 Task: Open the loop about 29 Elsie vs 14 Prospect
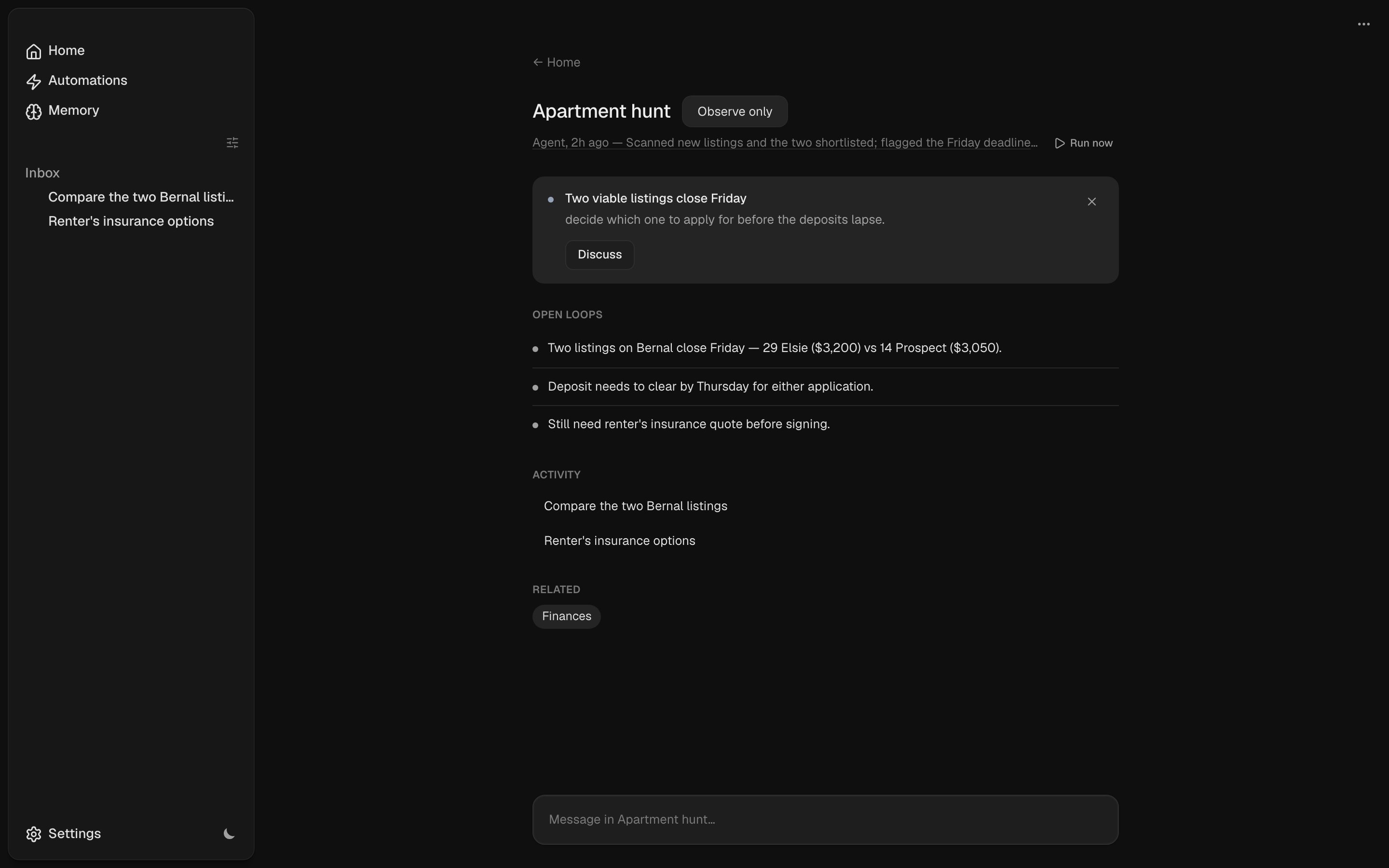[825, 348]
